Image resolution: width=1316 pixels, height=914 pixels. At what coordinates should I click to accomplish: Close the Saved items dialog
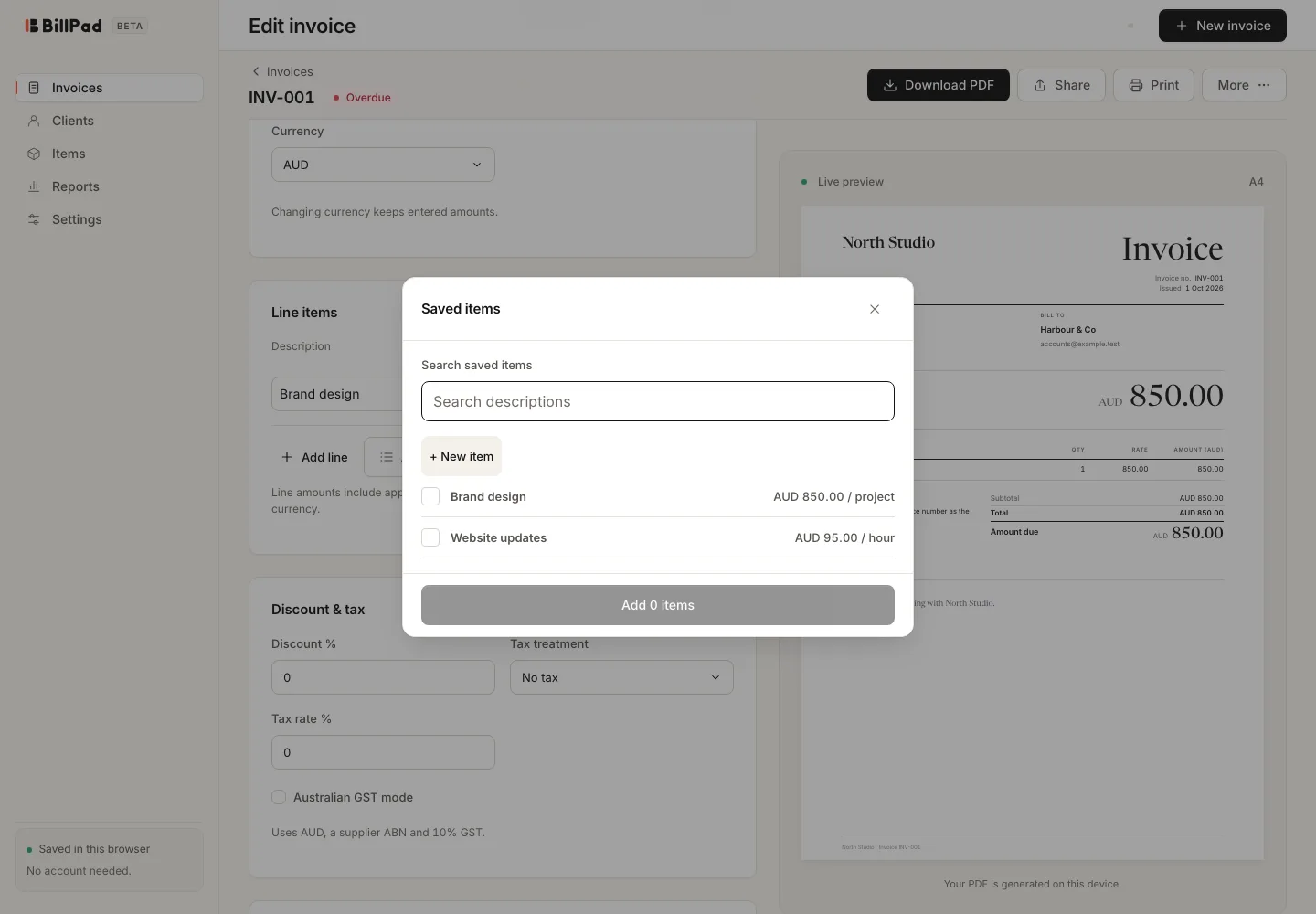(875, 309)
